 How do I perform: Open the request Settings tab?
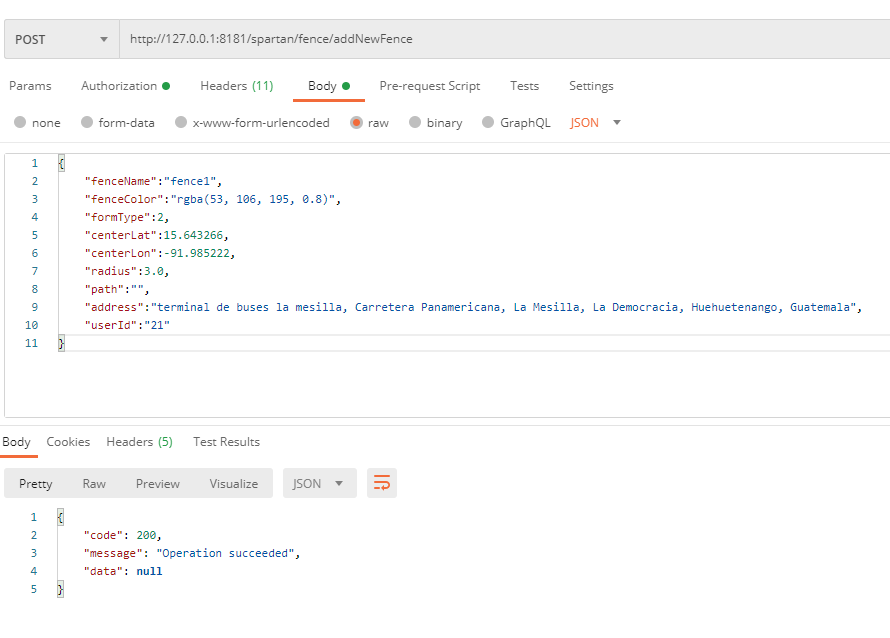(591, 86)
